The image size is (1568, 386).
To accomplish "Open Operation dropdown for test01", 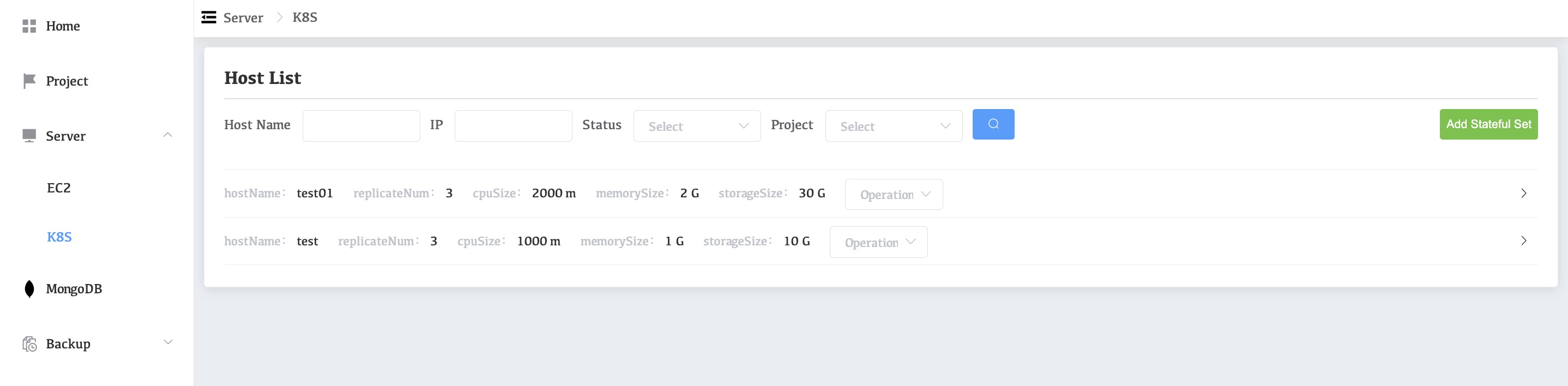I will click(893, 194).
